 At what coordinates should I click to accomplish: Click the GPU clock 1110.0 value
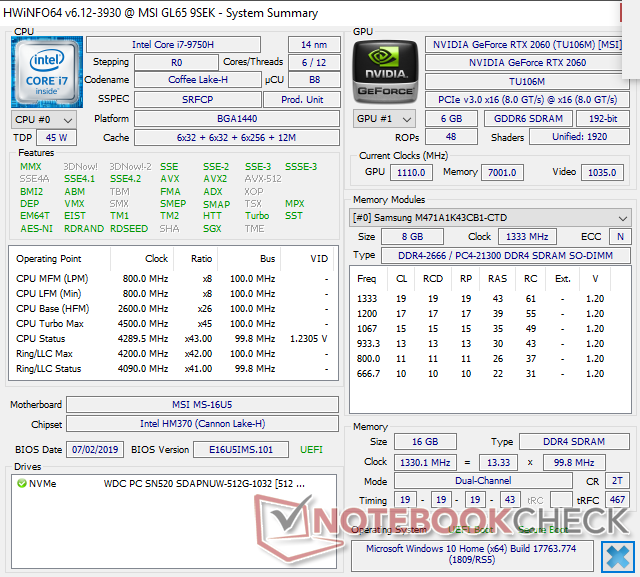point(411,173)
